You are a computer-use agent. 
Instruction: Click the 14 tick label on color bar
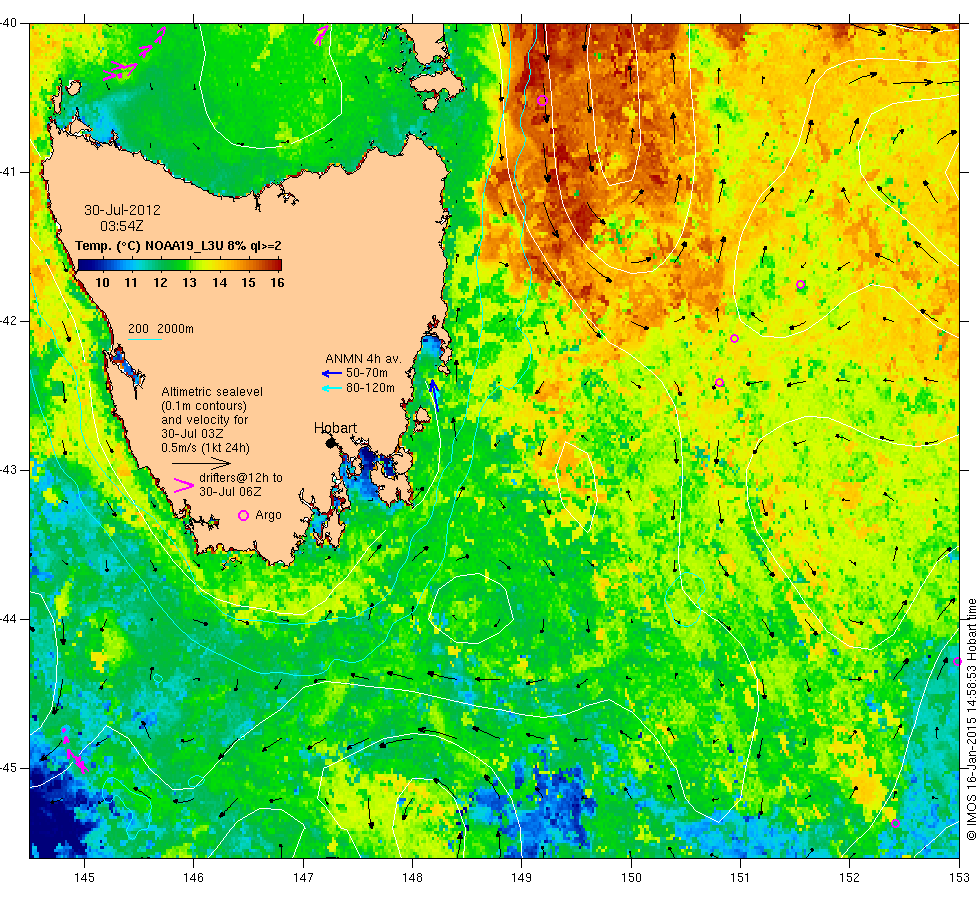219,282
